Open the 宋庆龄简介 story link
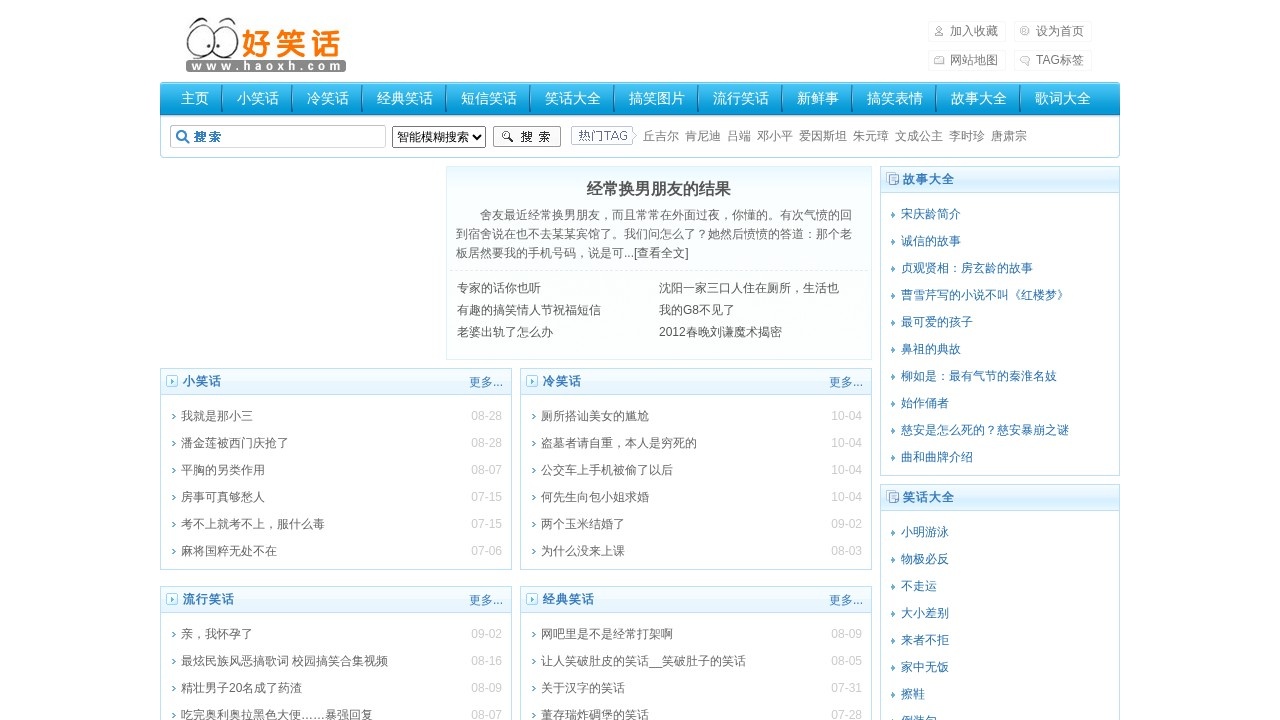The image size is (1280, 720). 930,213
